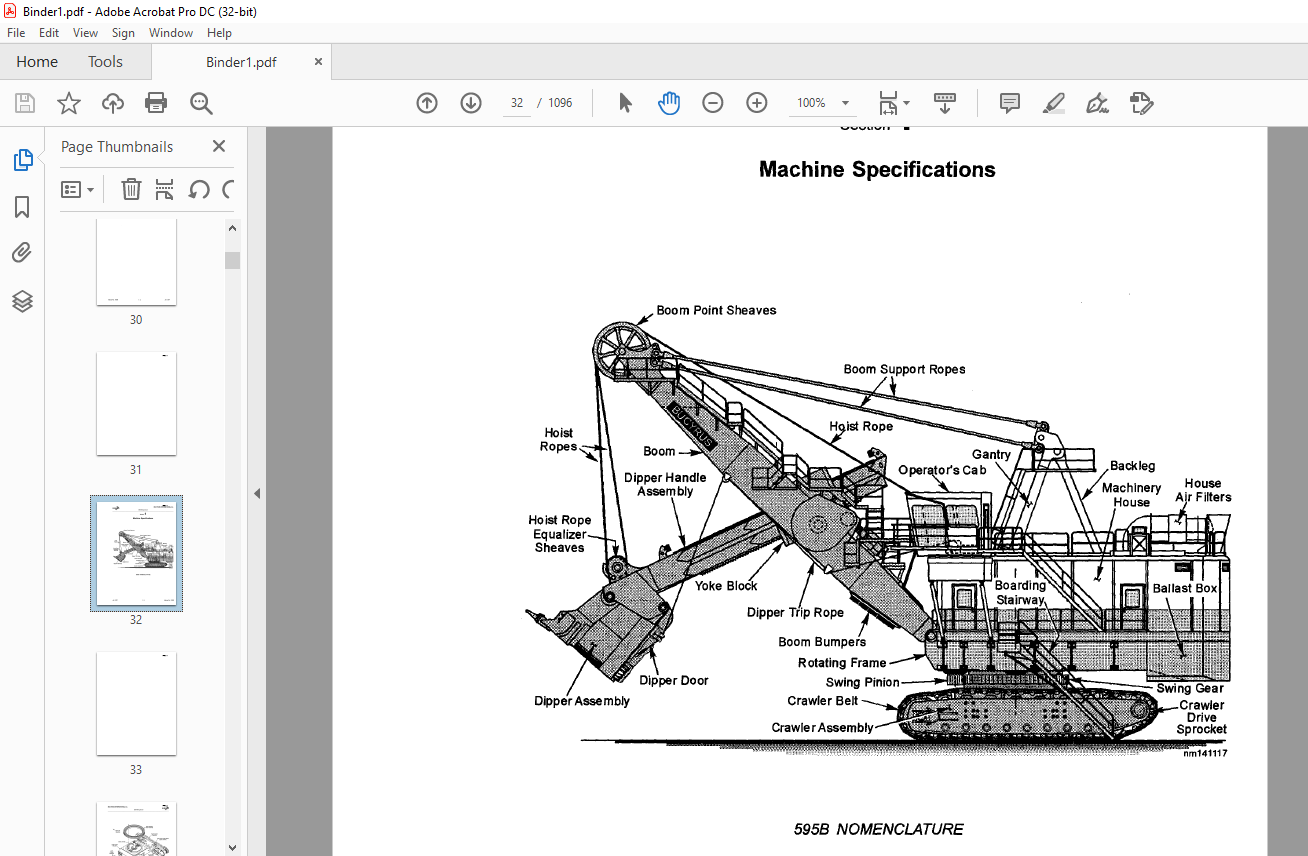Screen dimensions: 1308x856
Task: Zoom out with the minus button
Action: (x=713, y=103)
